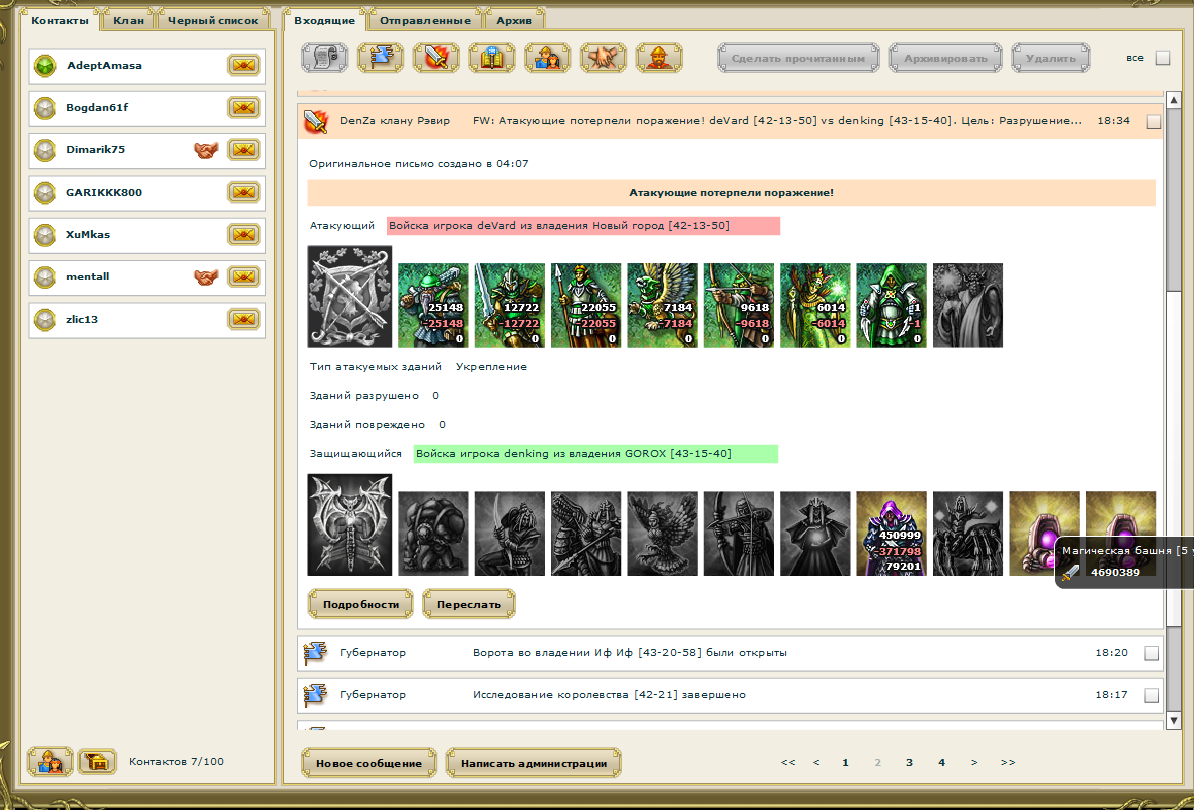Open the 'Черный список' tab
This screenshot has height=810, width=1194.
coord(213,20)
